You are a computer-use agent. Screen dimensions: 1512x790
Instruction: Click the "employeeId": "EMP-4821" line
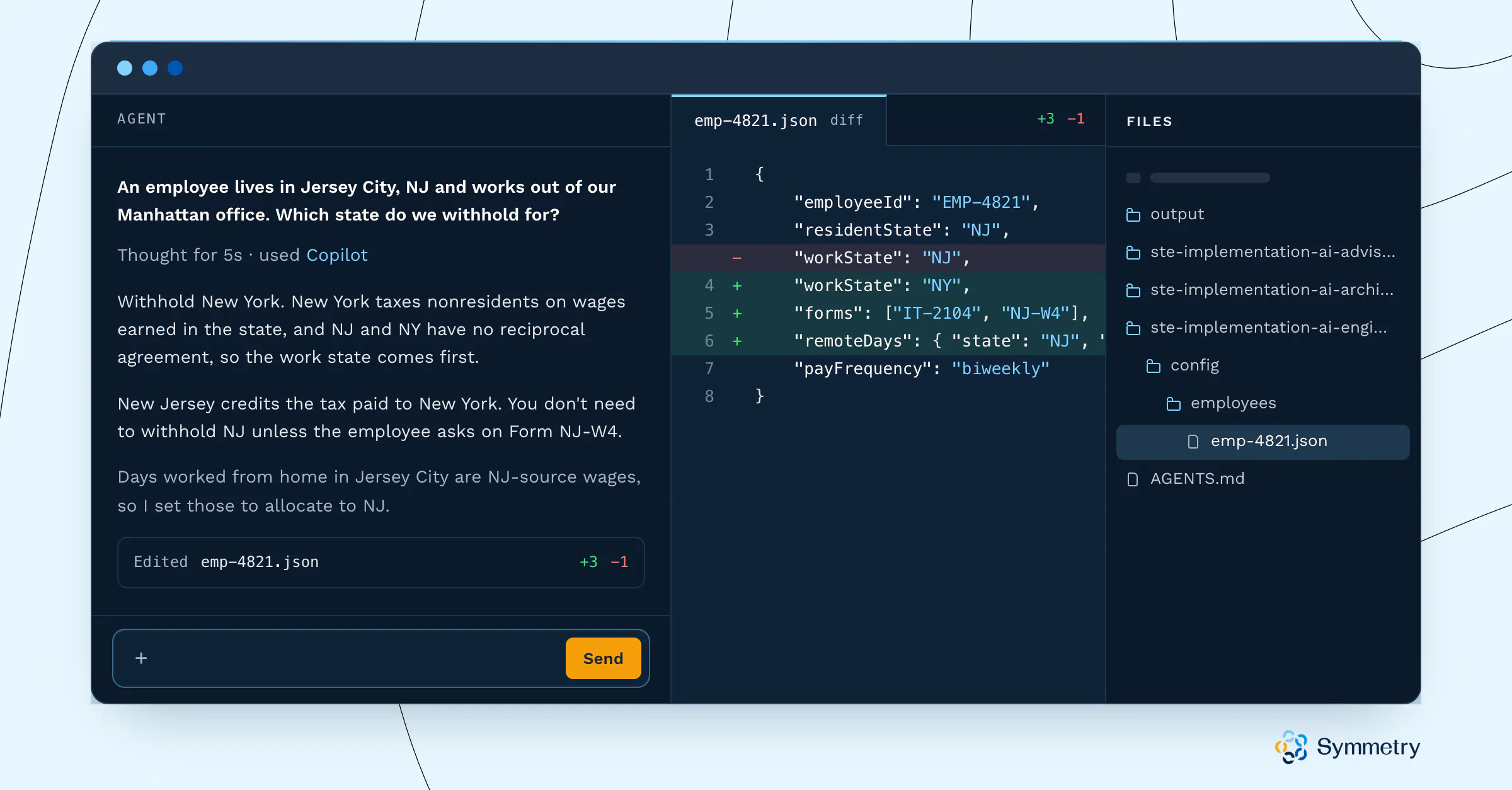click(888, 202)
